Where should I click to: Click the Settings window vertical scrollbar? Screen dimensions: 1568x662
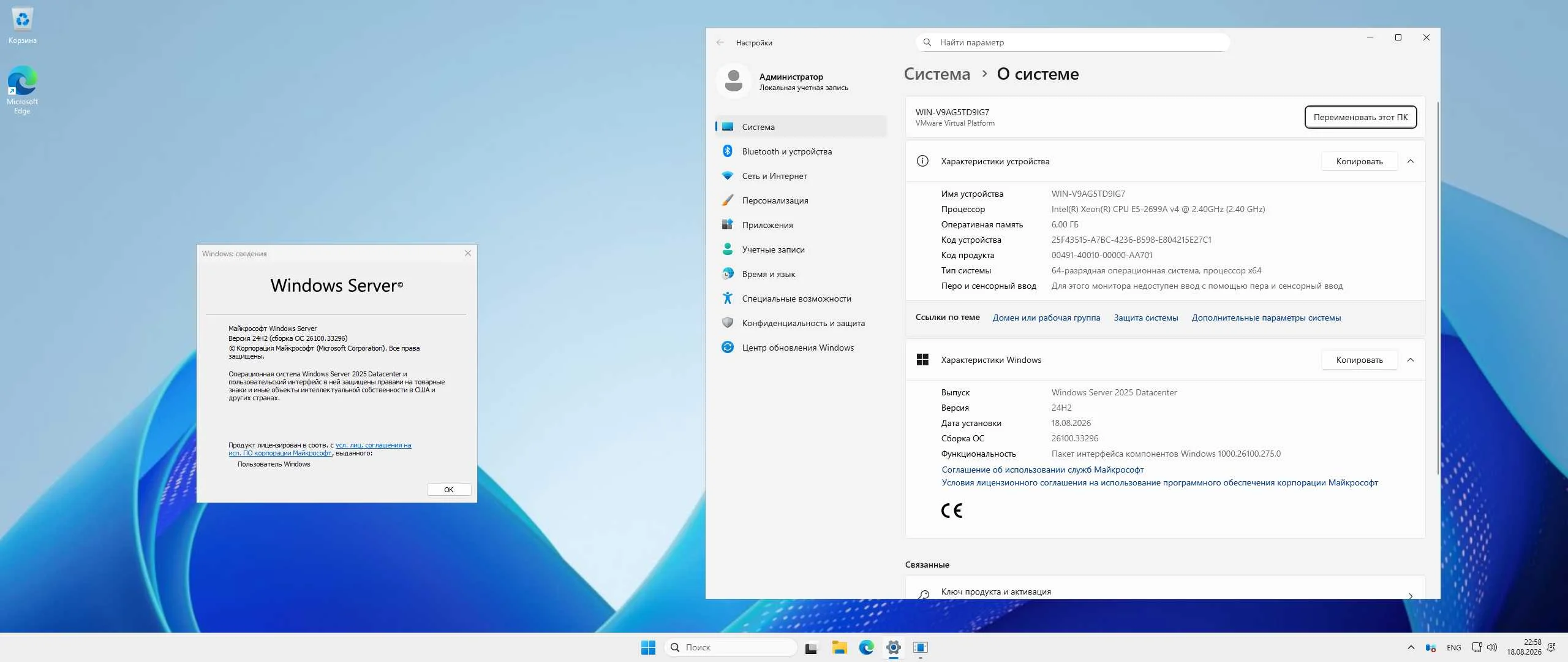(1438, 288)
